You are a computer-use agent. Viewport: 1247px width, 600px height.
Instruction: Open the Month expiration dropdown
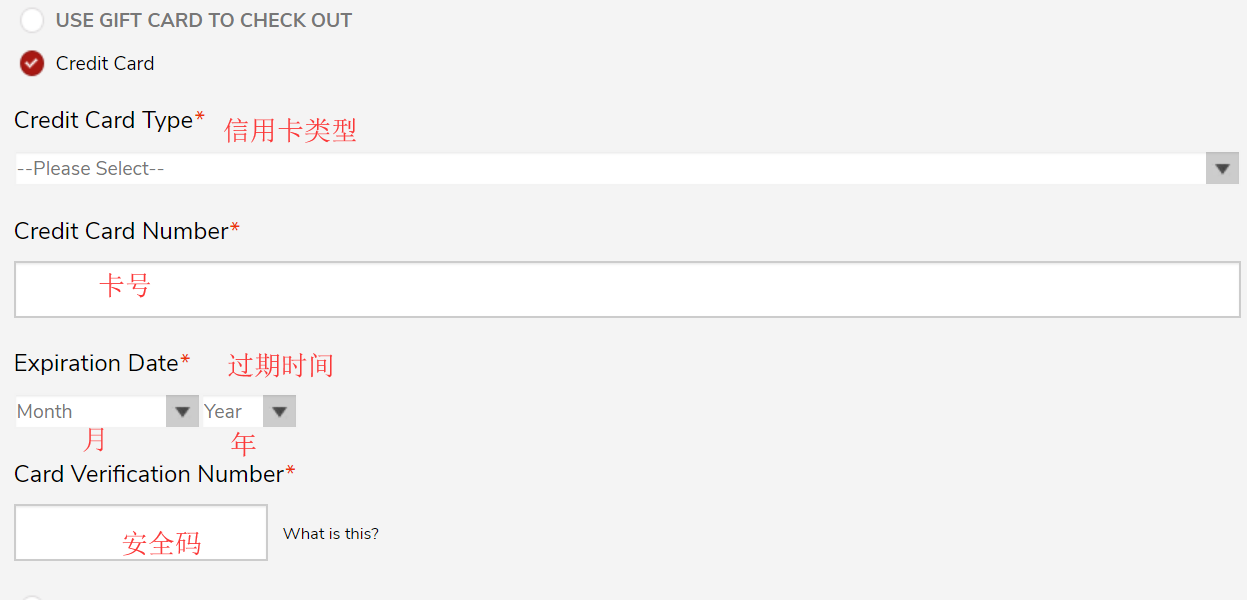click(90, 412)
